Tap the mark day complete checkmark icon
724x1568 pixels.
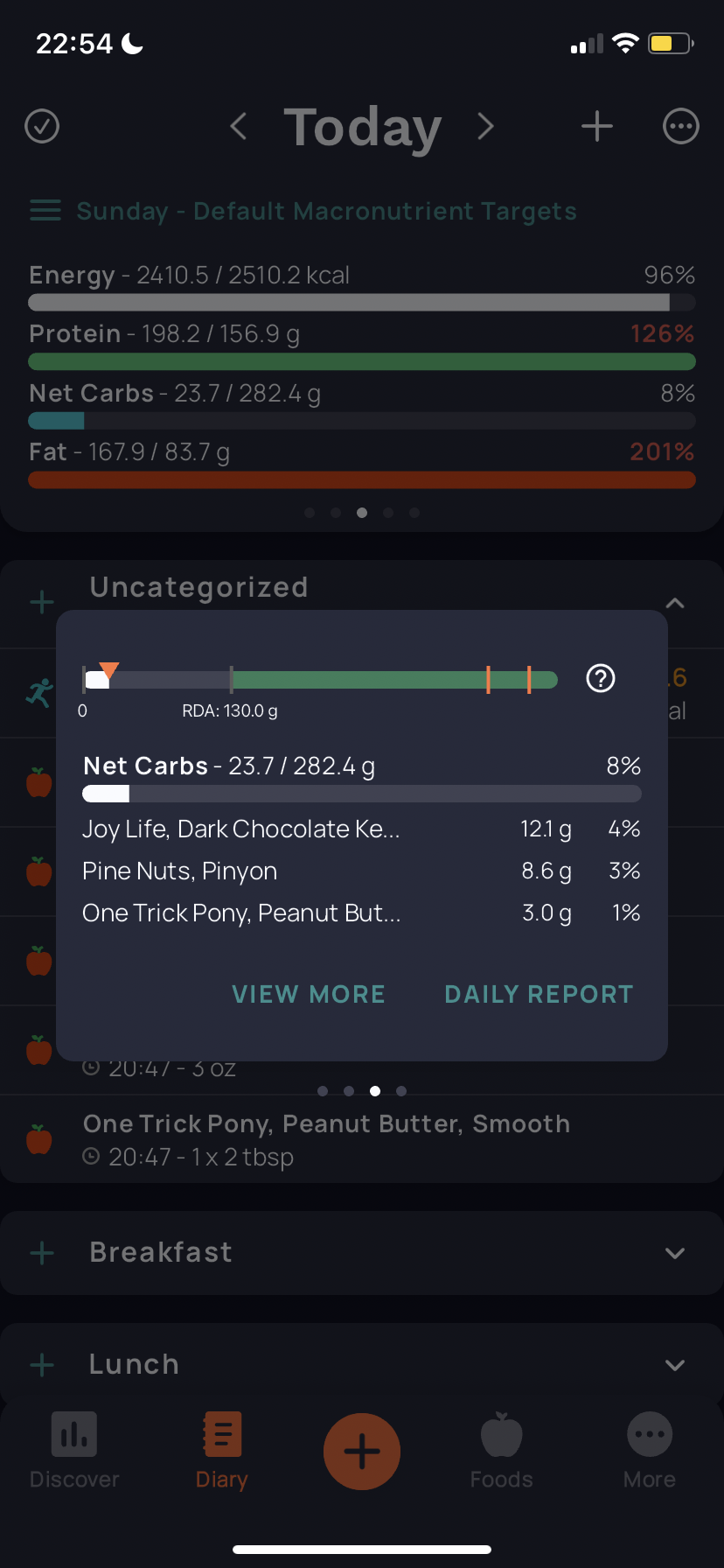42,126
